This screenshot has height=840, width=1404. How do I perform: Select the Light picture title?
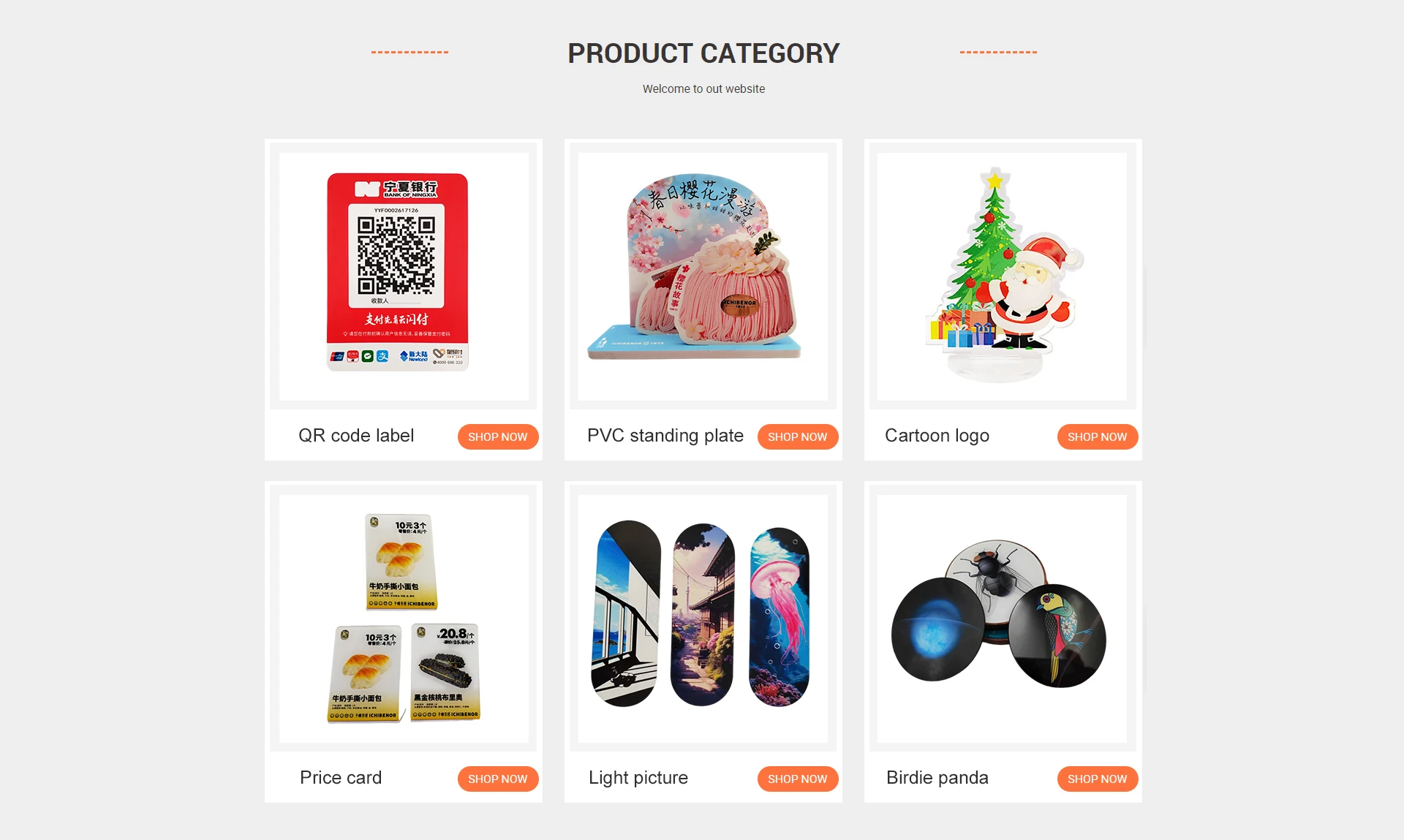click(638, 778)
